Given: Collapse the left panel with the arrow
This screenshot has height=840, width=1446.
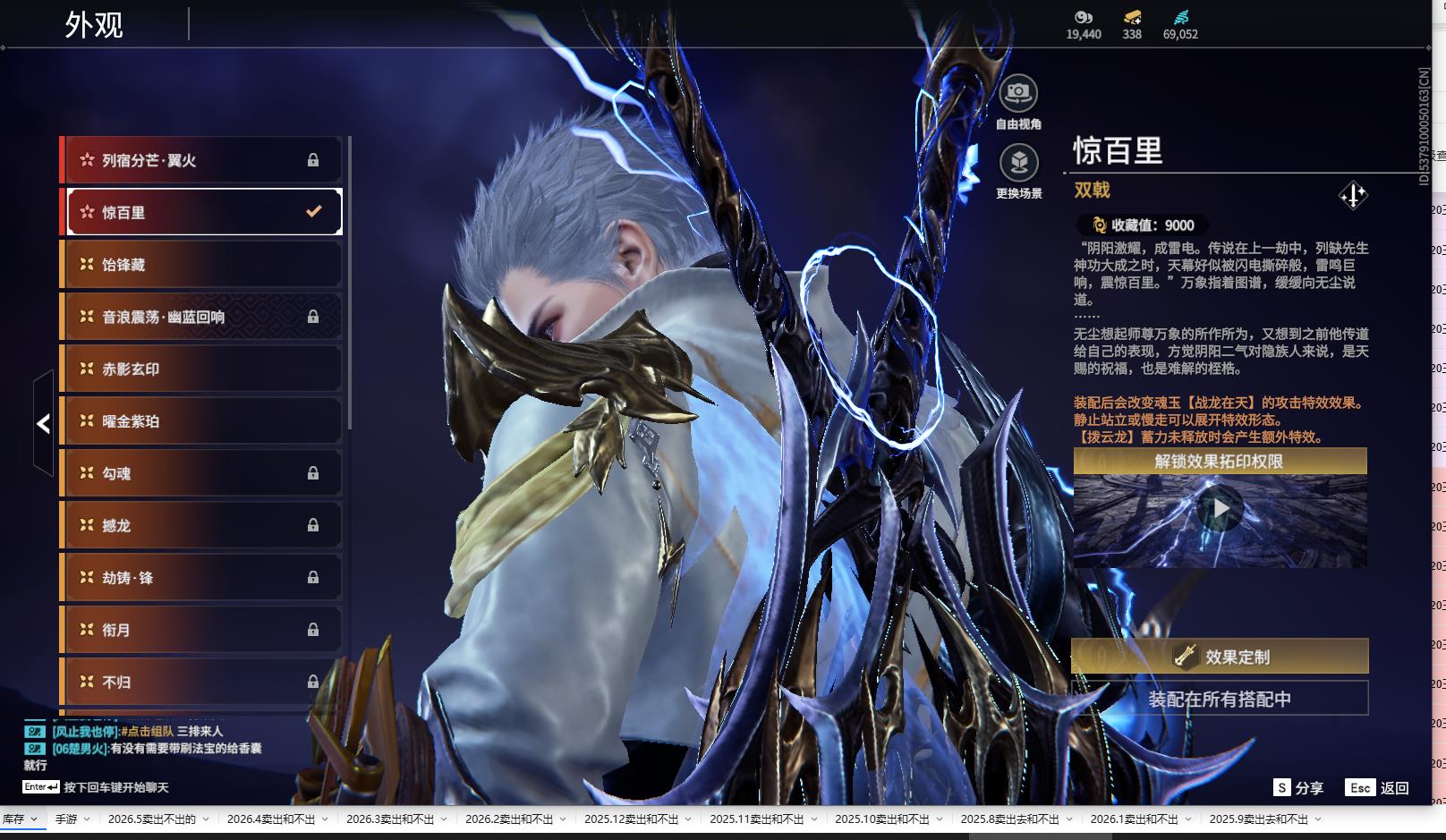Looking at the screenshot, I should [44, 423].
